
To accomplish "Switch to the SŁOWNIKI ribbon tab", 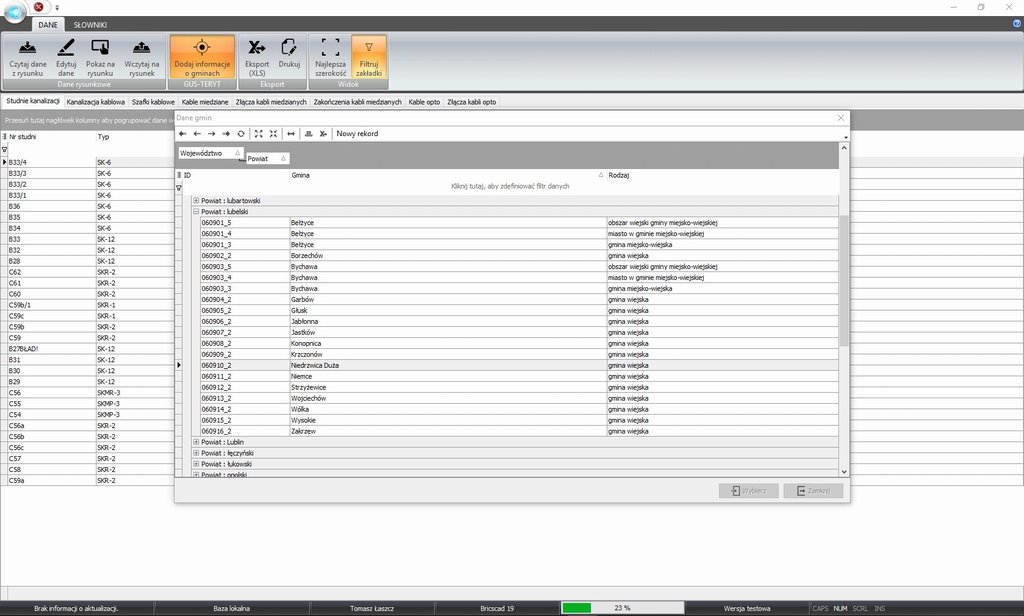I will (90, 24).
